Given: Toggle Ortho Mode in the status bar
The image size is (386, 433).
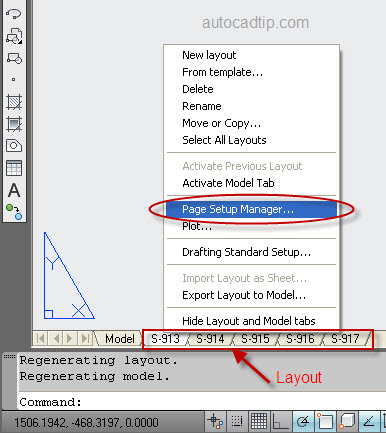Looking at the screenshot, I should [x=281, y=421].
